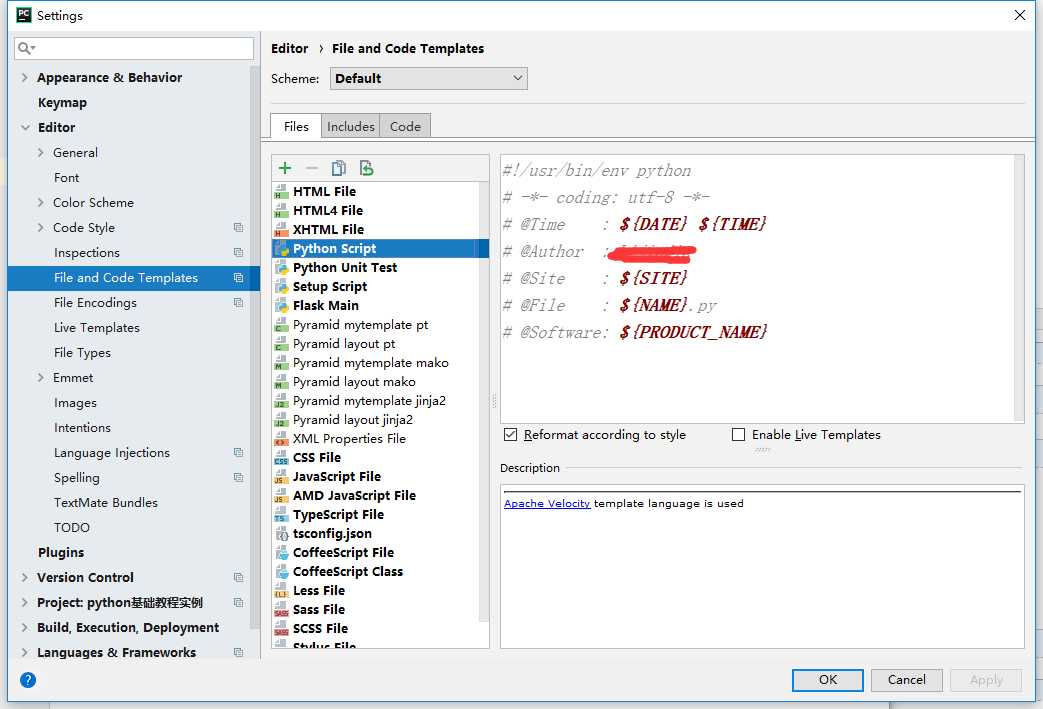1043x709 pixels.
Task: Click the JavaScript File template icon
Action: (x=281, y=477)
